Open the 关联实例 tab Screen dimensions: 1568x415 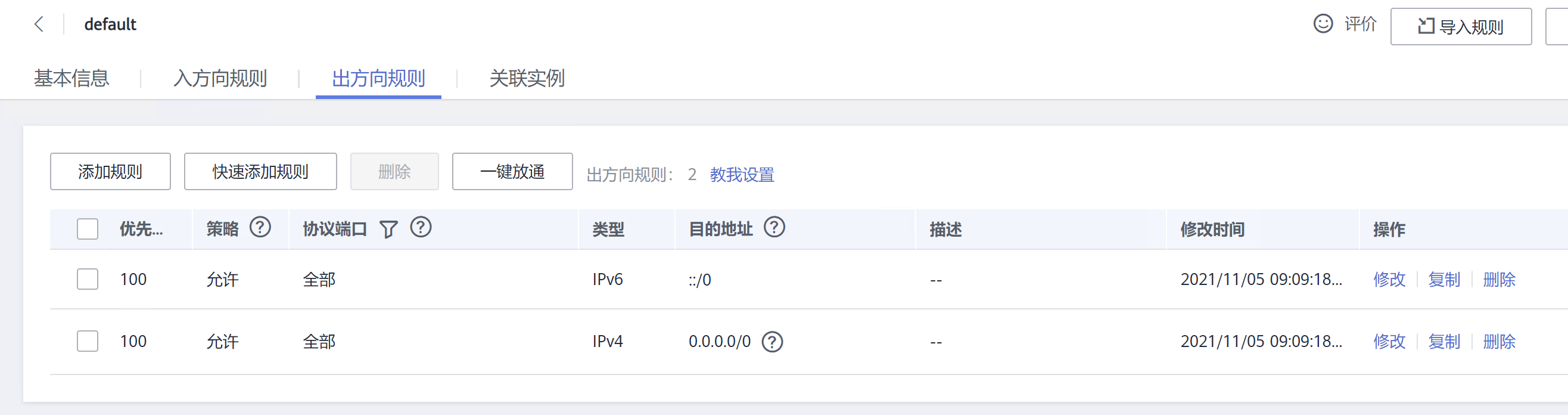tap(527, 78)
